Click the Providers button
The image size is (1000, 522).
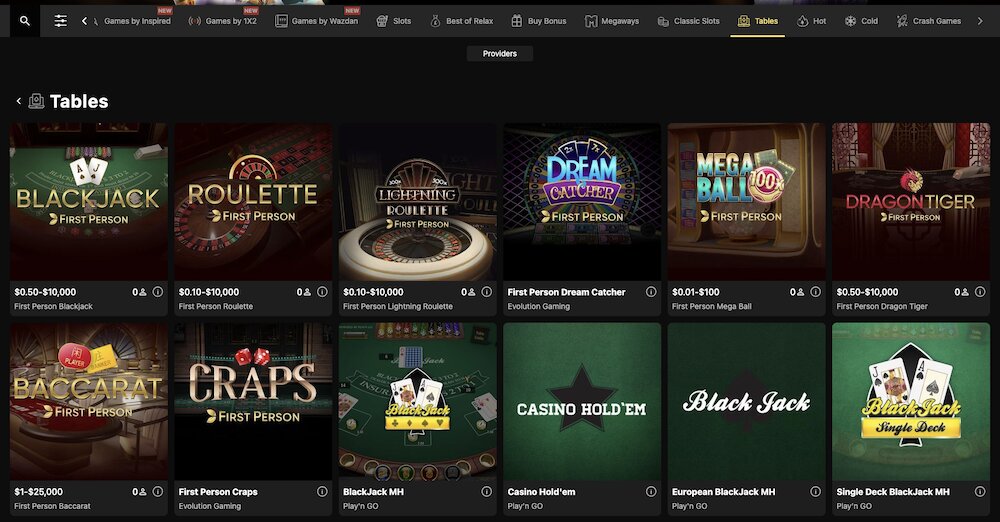499,54
